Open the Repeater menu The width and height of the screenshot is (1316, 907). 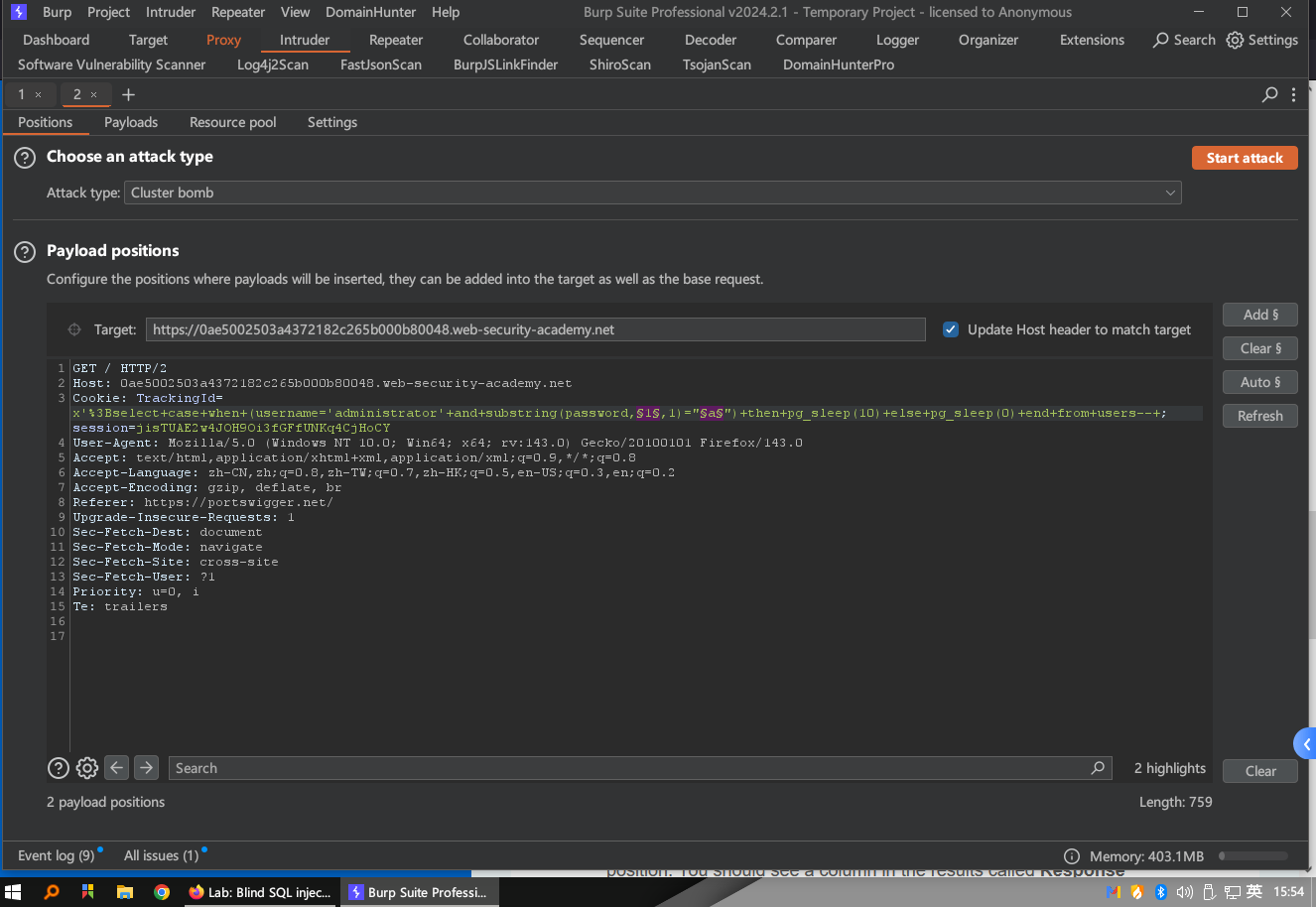click(x=238, y=12)
